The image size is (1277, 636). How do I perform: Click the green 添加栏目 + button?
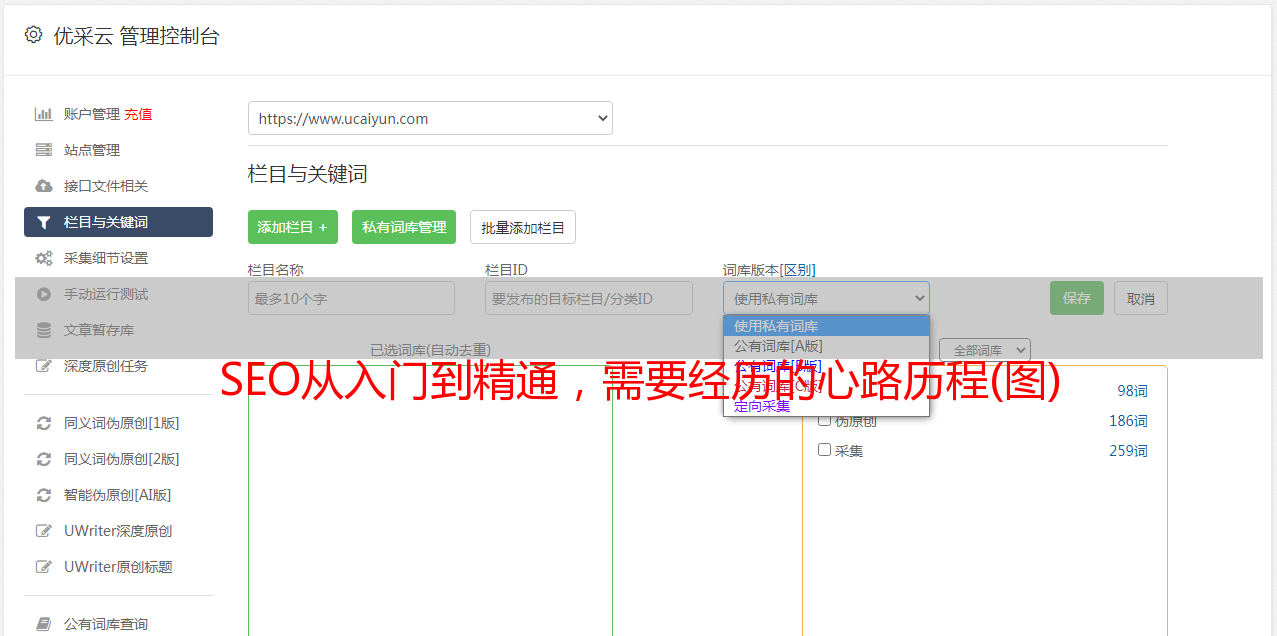[293, 227]
